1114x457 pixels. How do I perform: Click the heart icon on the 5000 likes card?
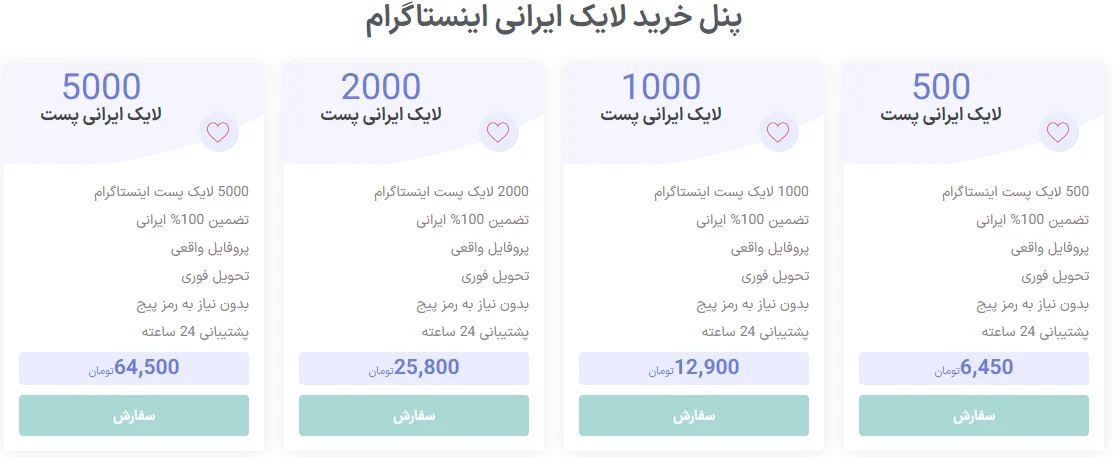218,132
